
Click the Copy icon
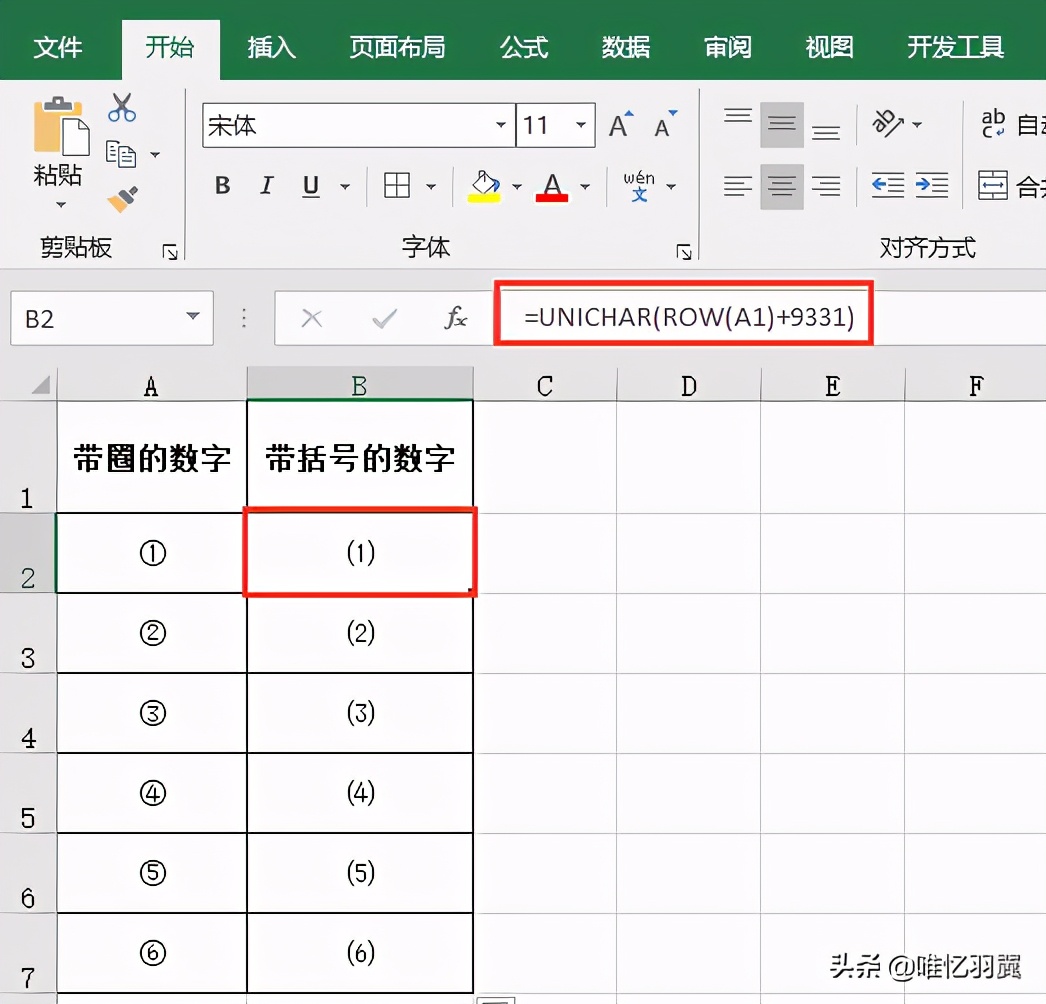[121, 154]
